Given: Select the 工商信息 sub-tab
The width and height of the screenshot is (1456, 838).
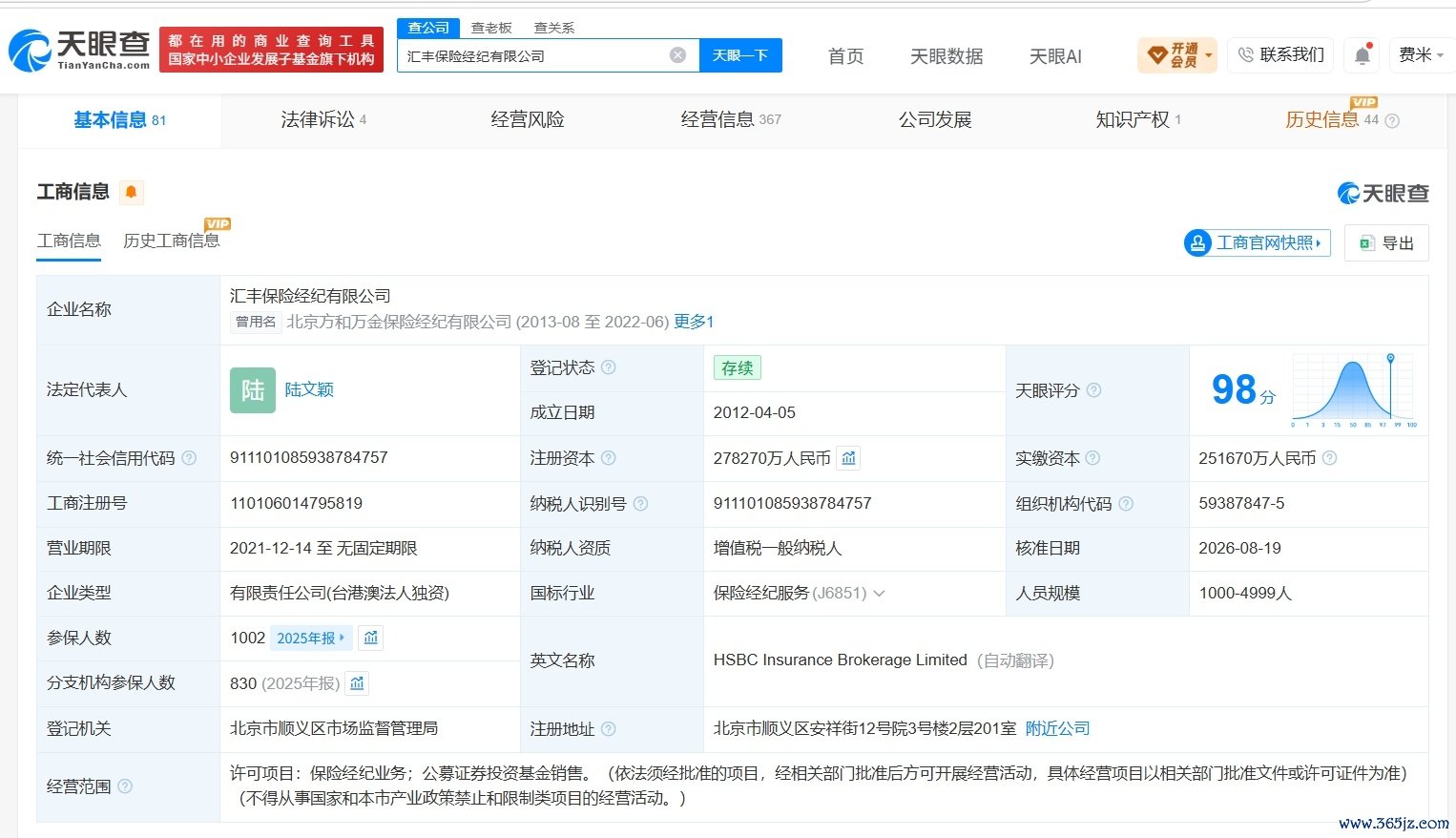Looking at the screenshot, I should (69, 241).
